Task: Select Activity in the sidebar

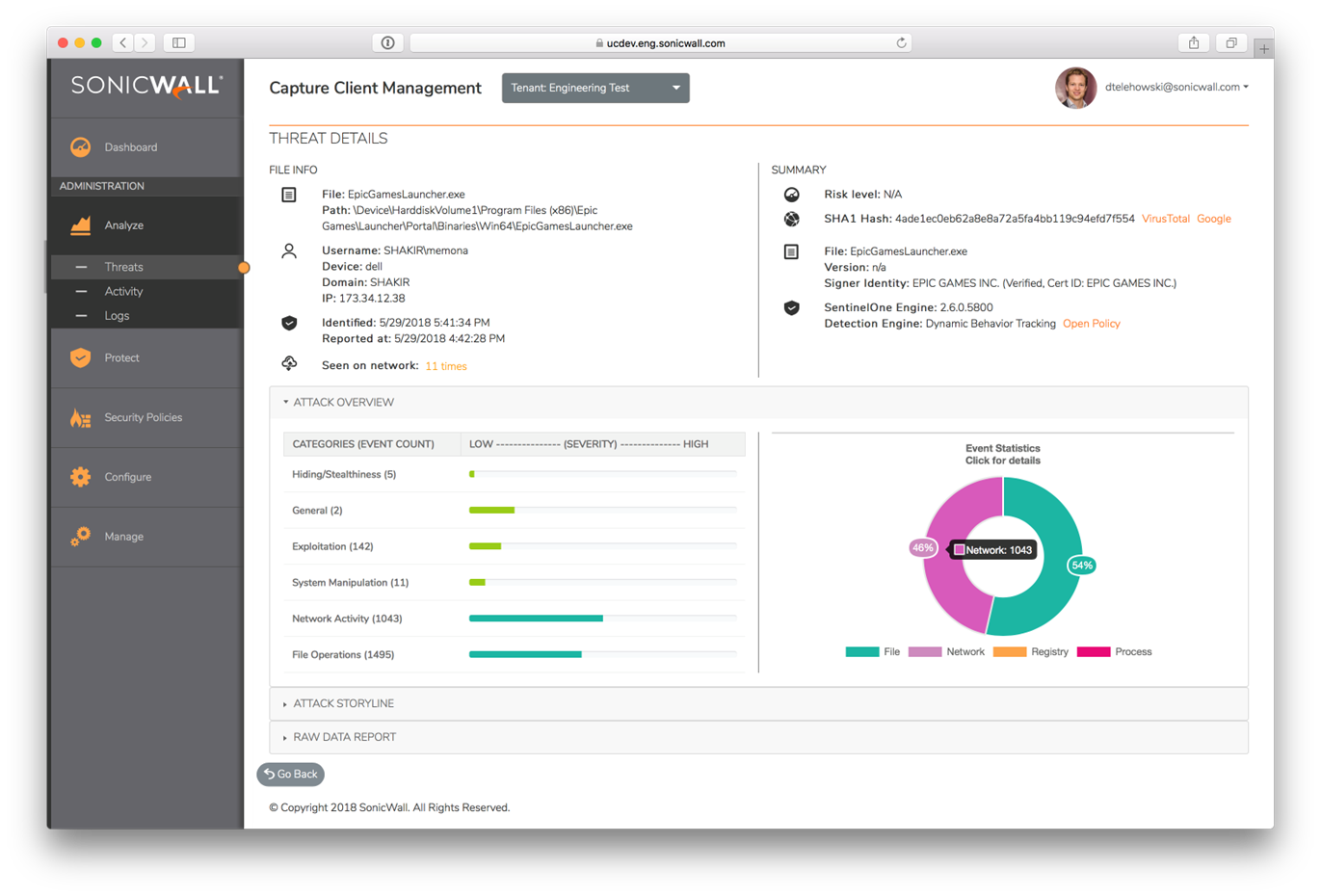Action: tap(123, 291)
